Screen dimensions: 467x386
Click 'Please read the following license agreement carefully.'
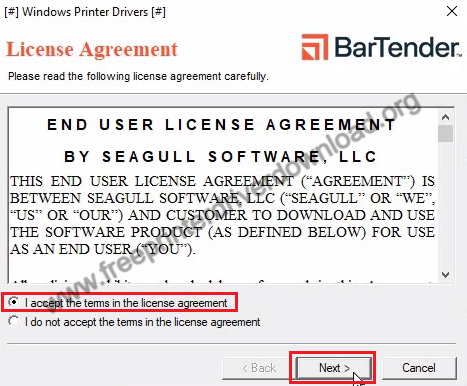coord(138,76)
